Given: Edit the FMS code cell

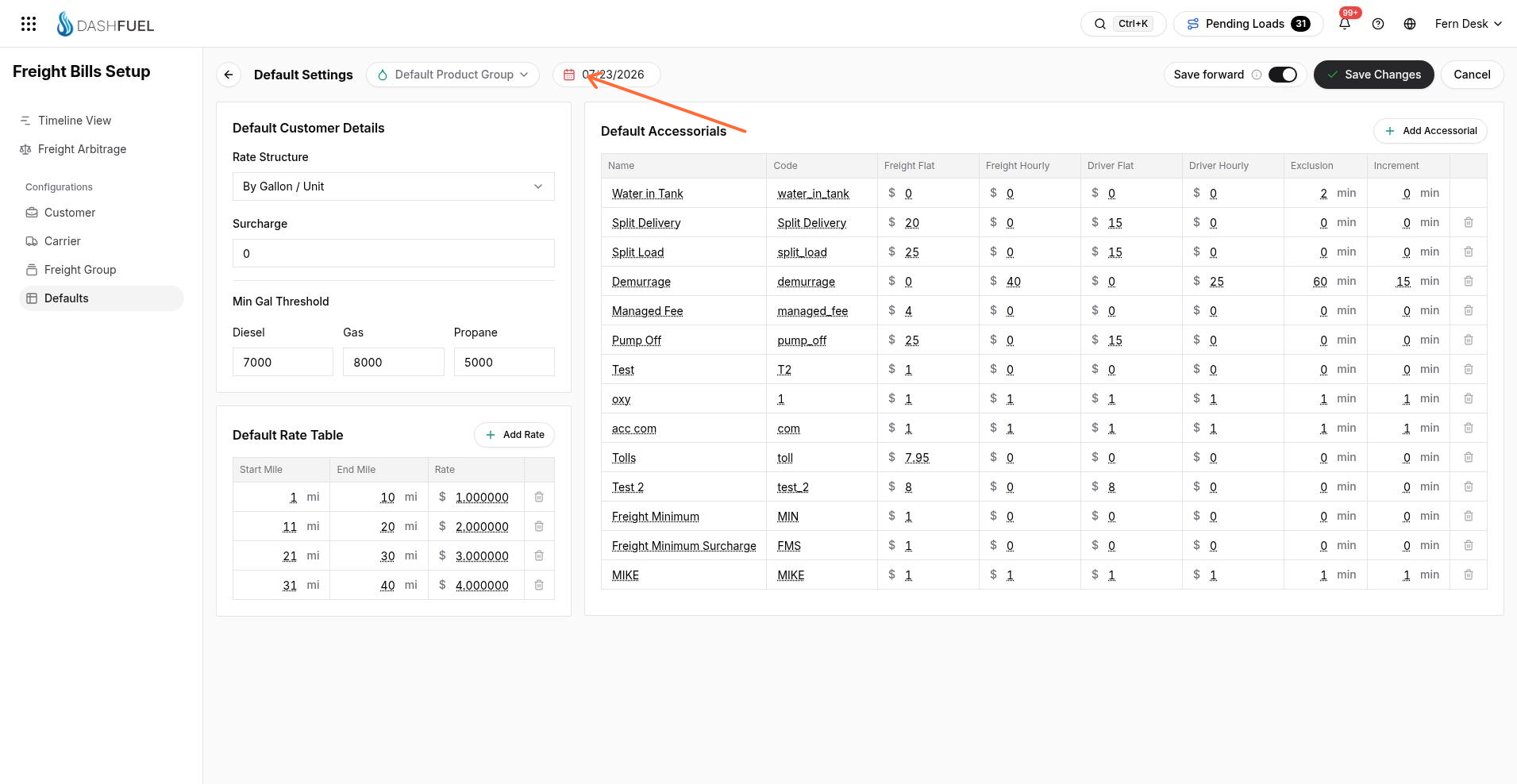Looking at the screenshot, I should point(789,546).
